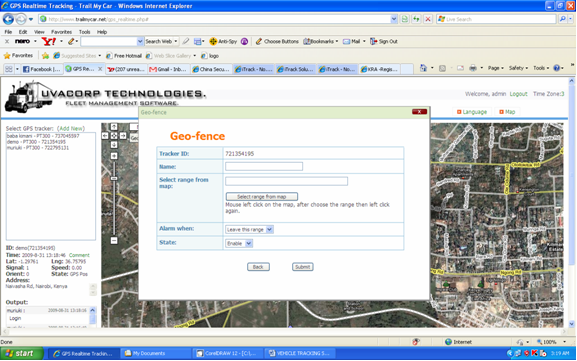
Task: Switch to the Gmail - Inb... tab
Action: 168,69
